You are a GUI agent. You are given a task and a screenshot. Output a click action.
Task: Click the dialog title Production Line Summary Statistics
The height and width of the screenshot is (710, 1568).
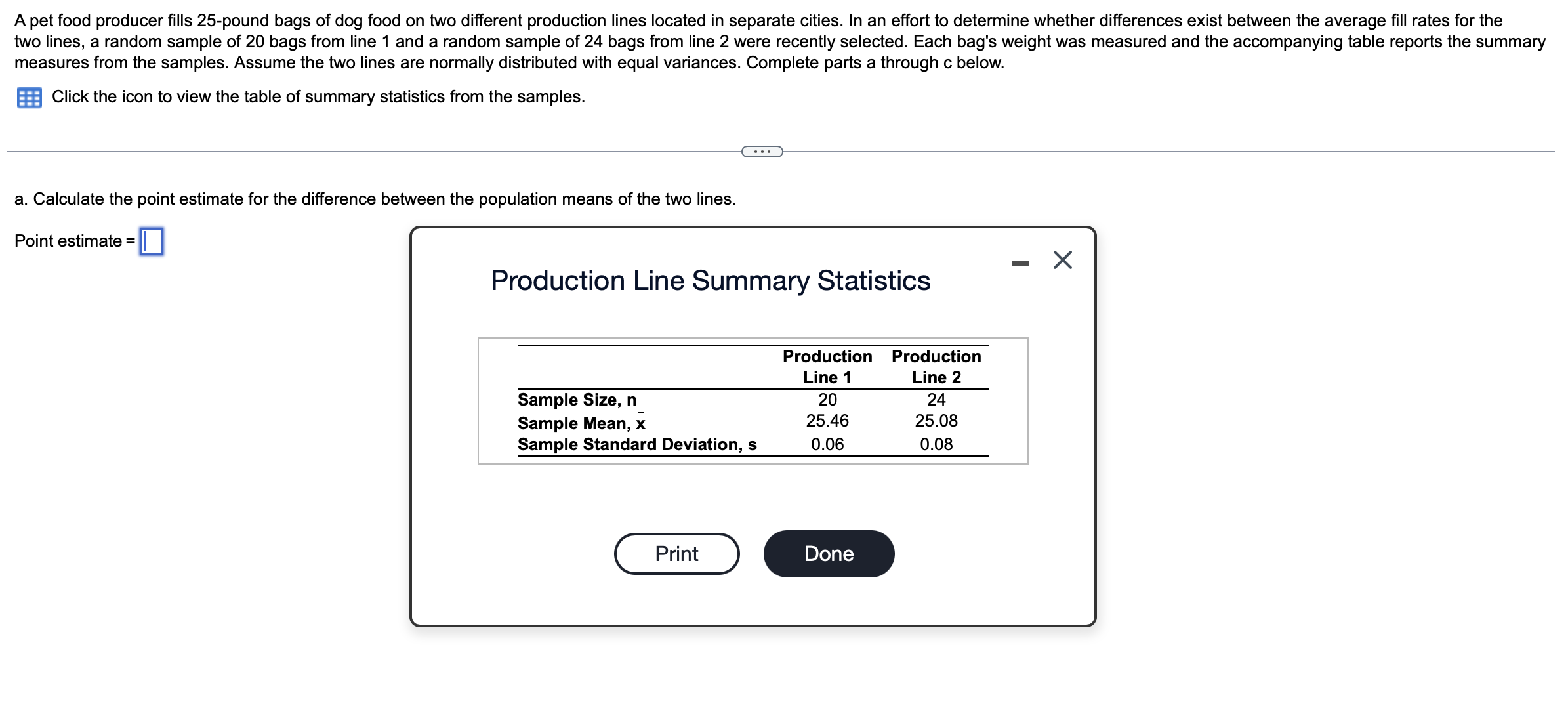coord(710,281)
